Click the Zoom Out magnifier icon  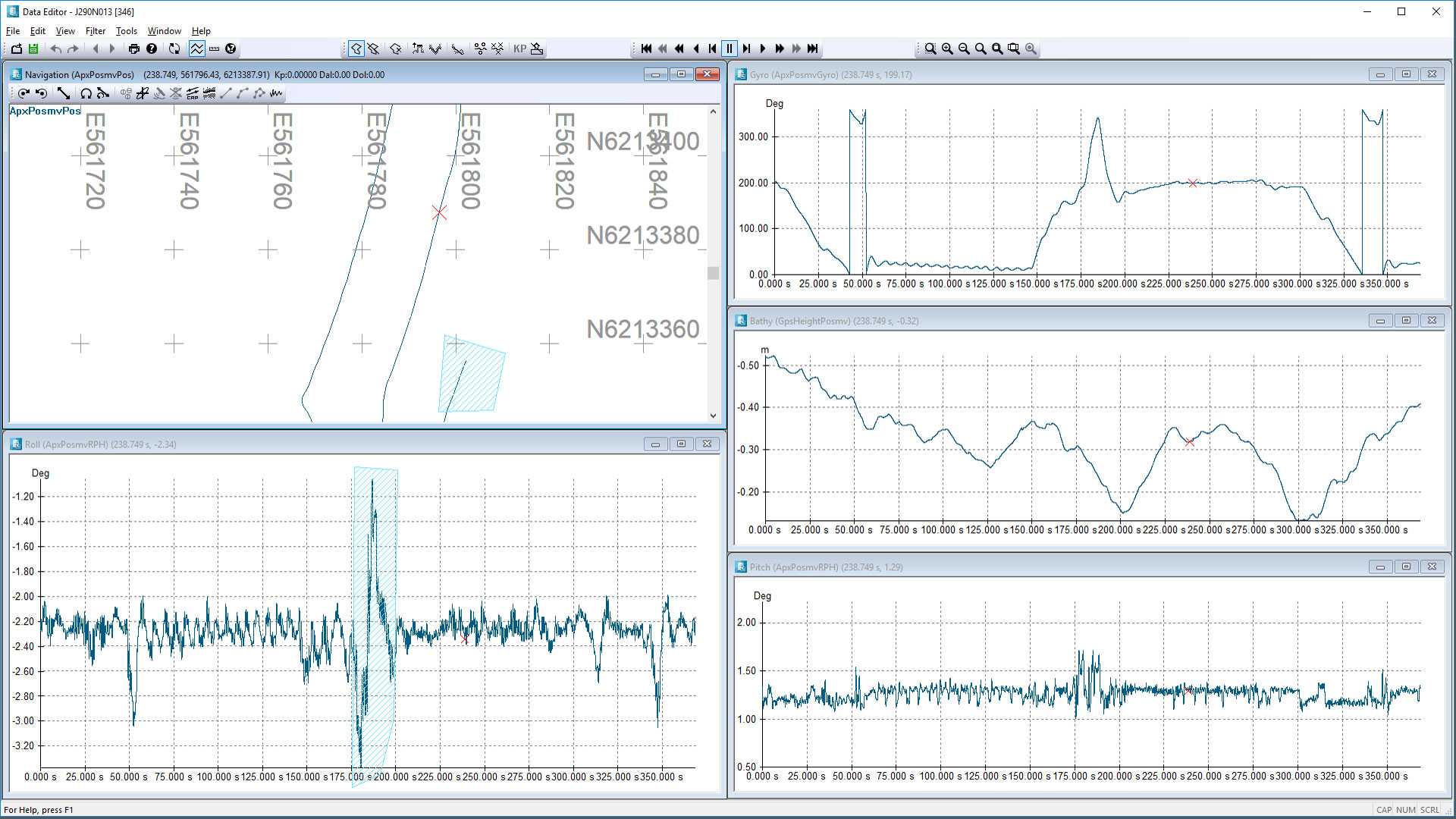coord(964,49)
